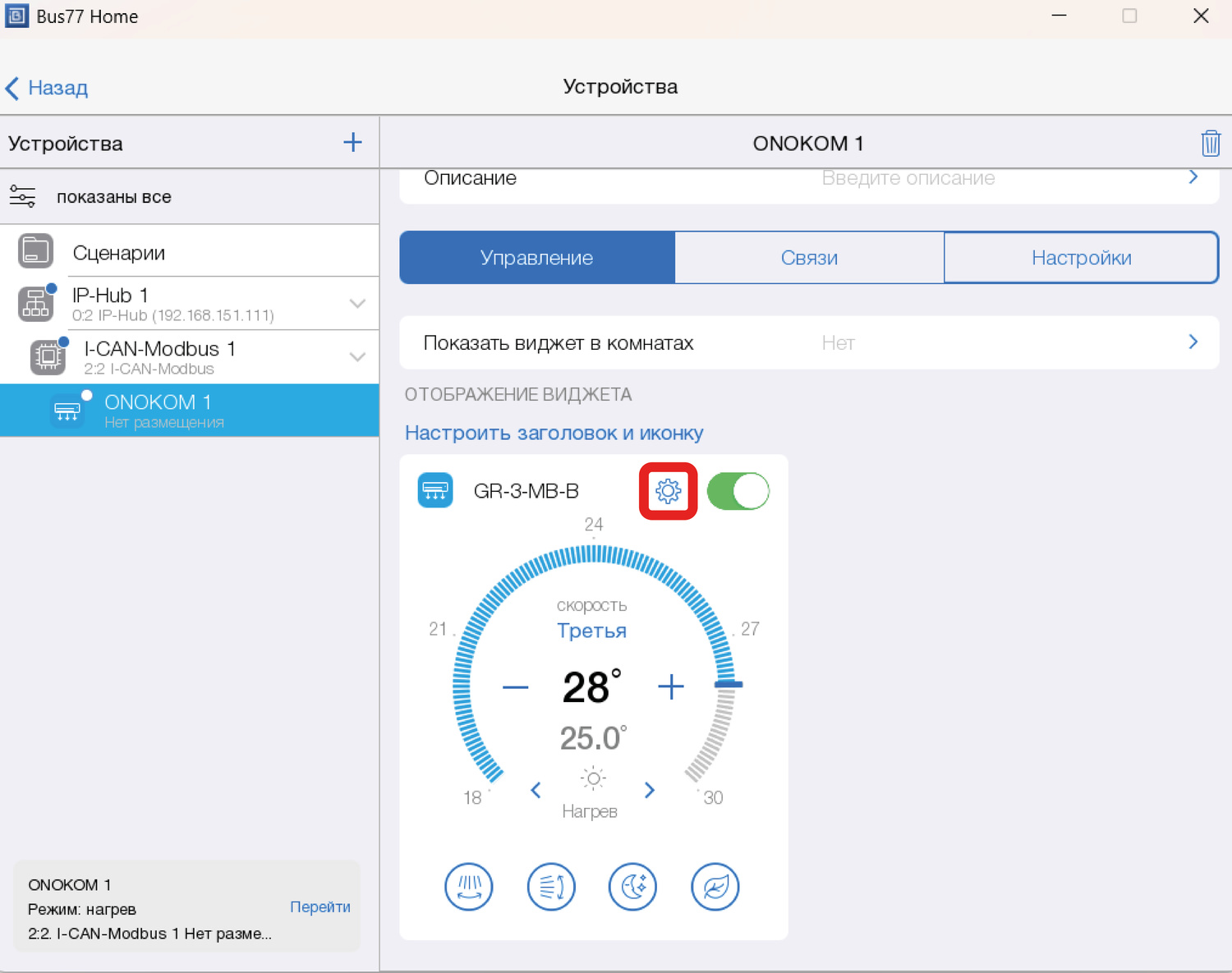Image resolution: width=1232 pixels, height=973 pixels.
Task: Click Настроить заголовок и иконку link
Action: 554,433
